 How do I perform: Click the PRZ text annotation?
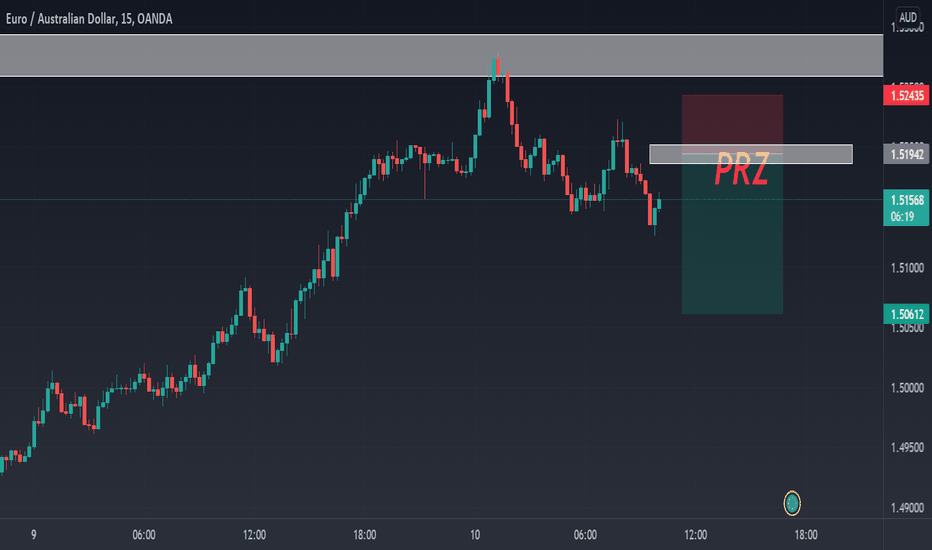click(x=741, y=169)
